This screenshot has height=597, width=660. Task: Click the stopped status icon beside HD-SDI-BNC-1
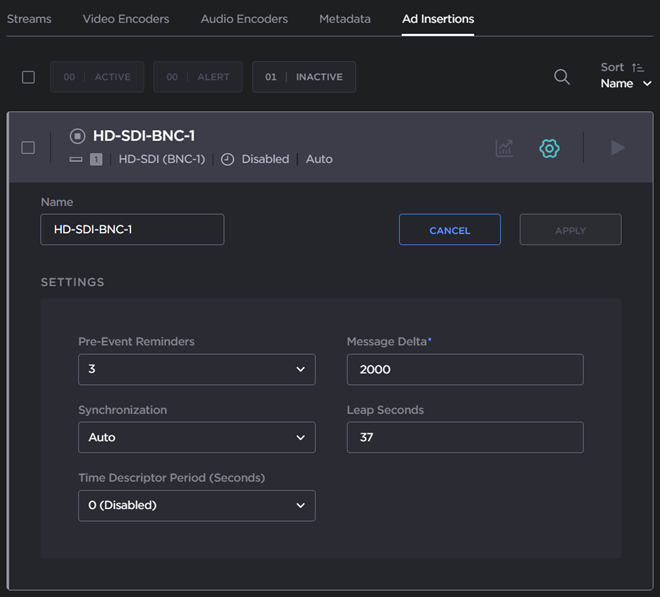77,136
